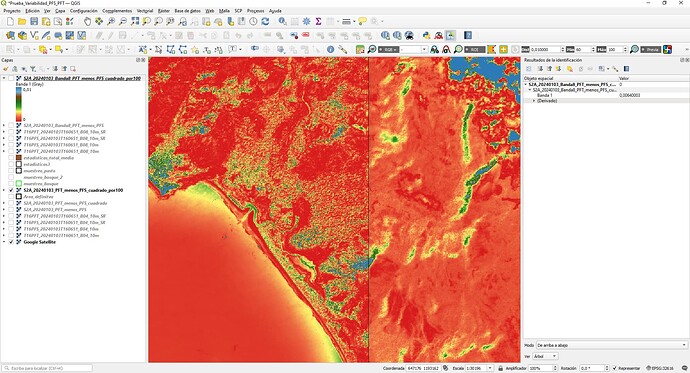Open the Python console icon
Screen dimensions: 690x373
coord(426,35)
